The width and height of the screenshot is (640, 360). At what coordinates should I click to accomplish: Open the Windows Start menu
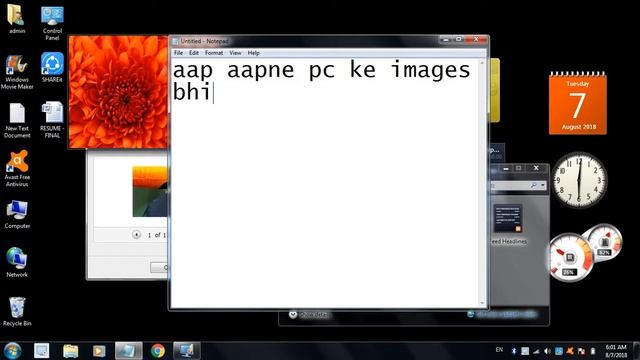[12, 351]
